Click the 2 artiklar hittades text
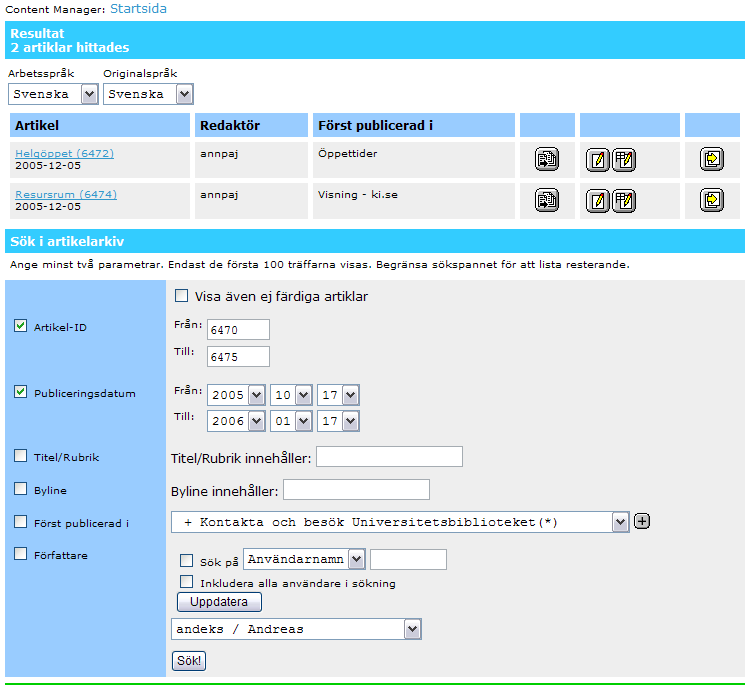Viewport: 748px width, 687px height. pyautogui.click(x=70, y=47)
